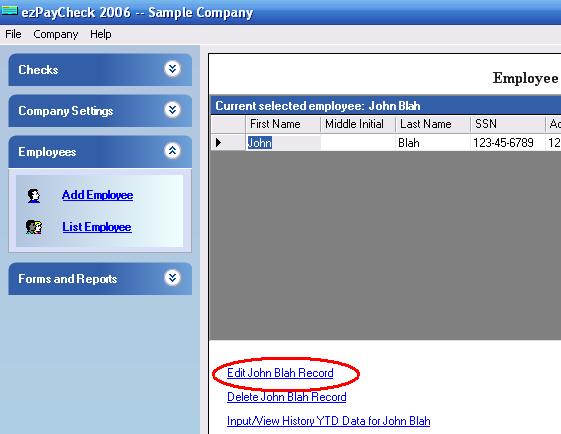The height and width of the screenshot is (434, 561).
Task: Click the SSN column header
Action: tap(508, 124)
